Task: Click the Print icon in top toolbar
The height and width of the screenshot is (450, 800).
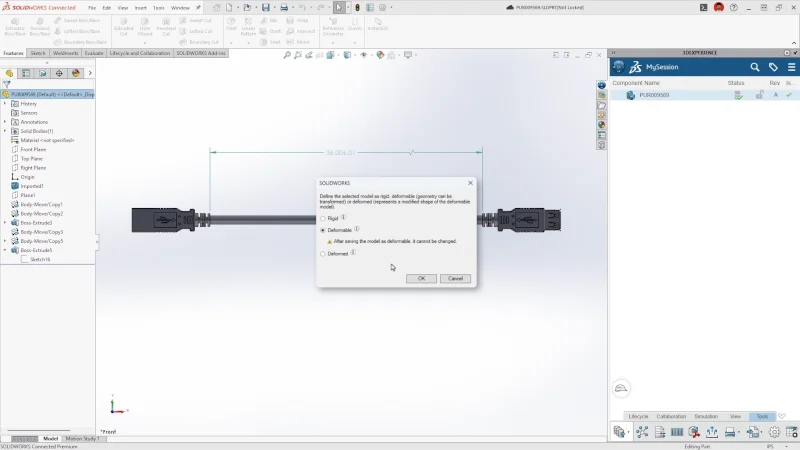Action: (x=284, y=7)
